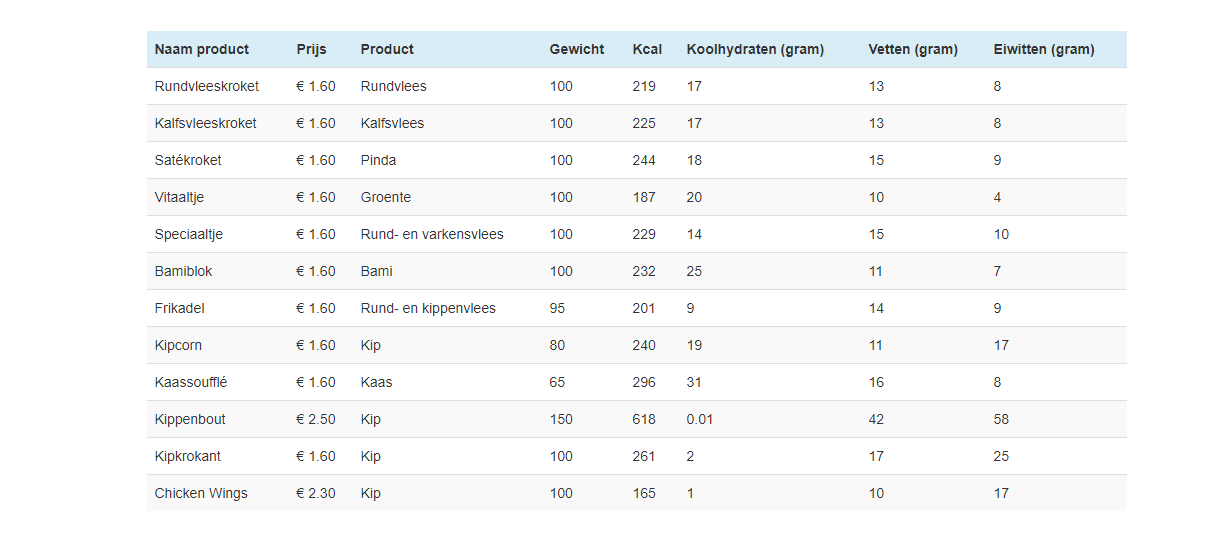Click the Vetten (gram) column header

click(x=913, y=49)
